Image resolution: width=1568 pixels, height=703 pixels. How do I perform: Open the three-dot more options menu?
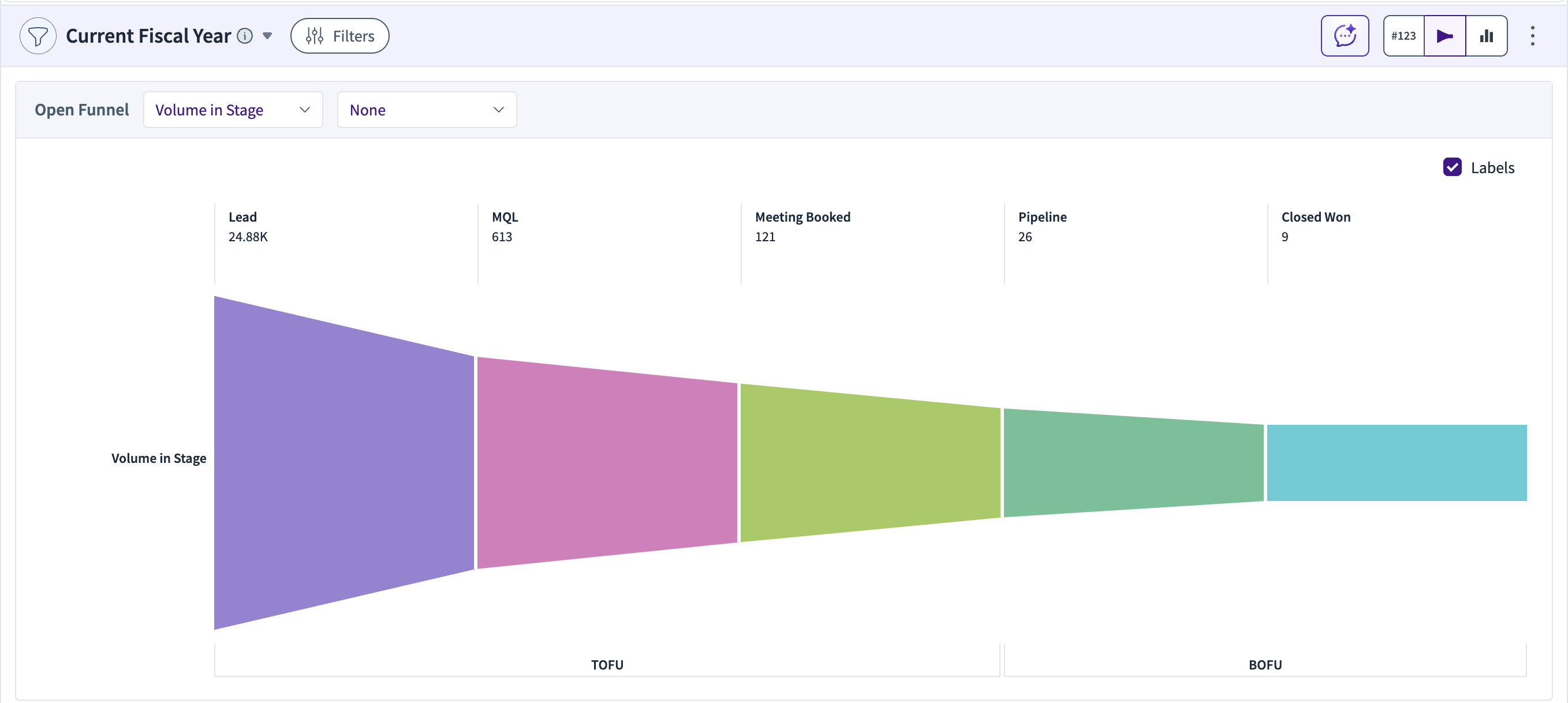1532,36
